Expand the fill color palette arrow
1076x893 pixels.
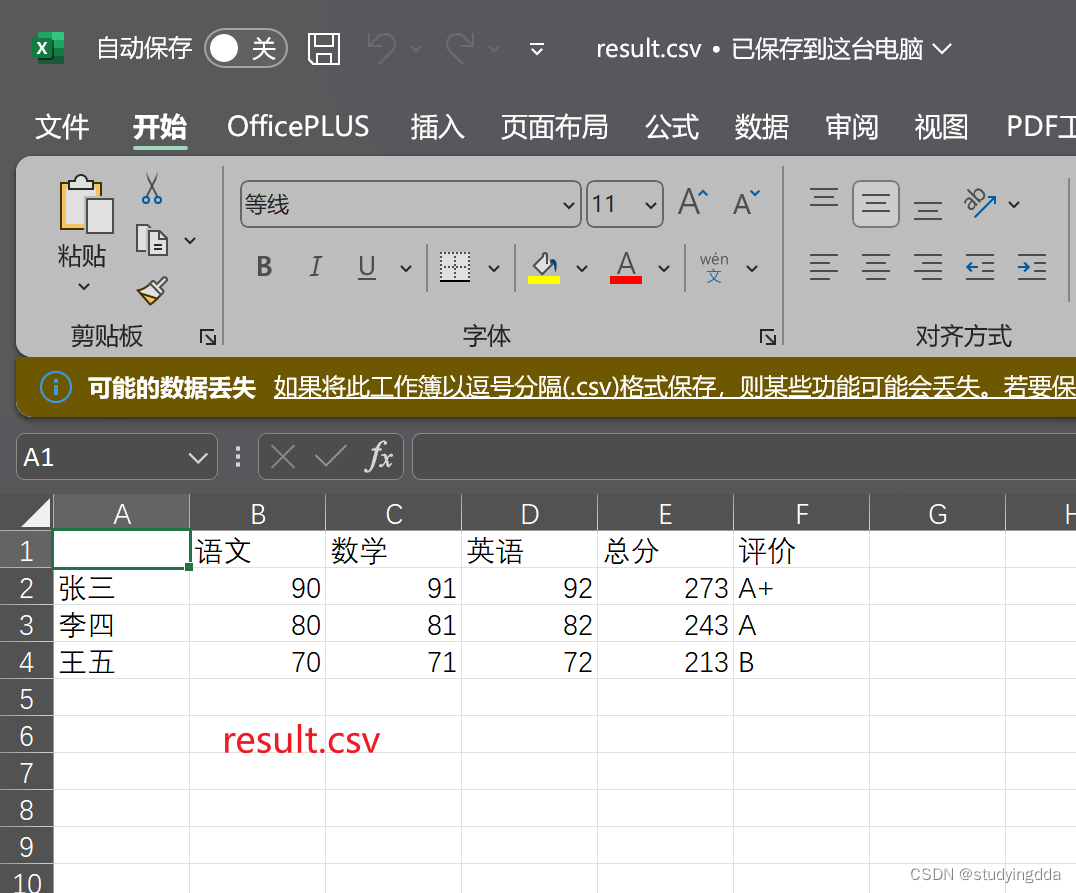(582, 268)
